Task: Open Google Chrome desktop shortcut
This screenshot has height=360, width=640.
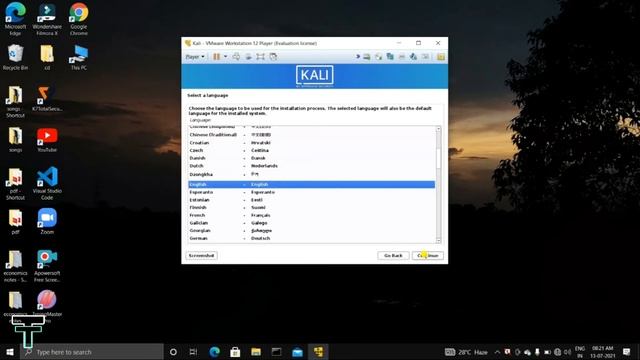Action: point(79,18)
